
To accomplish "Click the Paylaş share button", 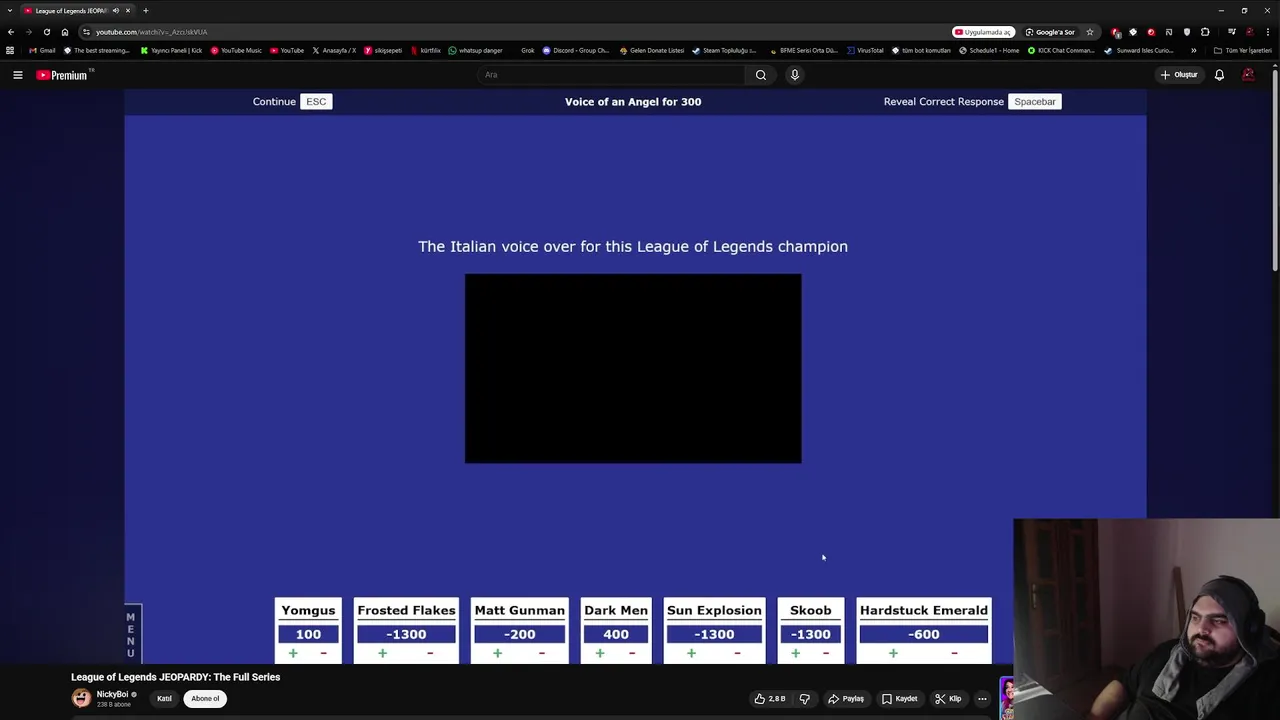I will point(846,699).
